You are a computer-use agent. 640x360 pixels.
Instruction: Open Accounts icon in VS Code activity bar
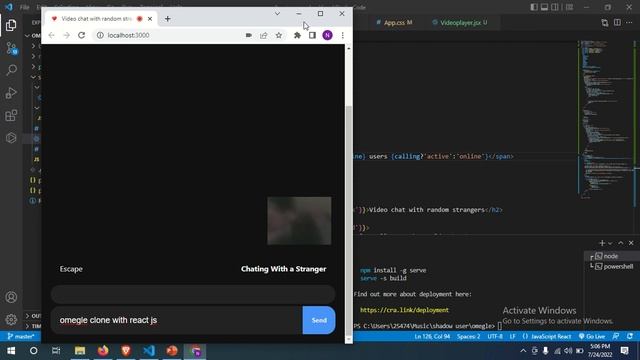11,297
